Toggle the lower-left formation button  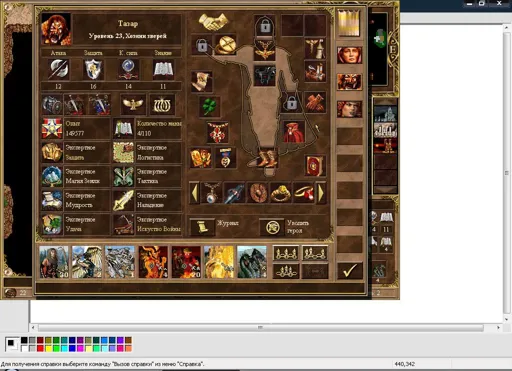click(x=286, y=271)
